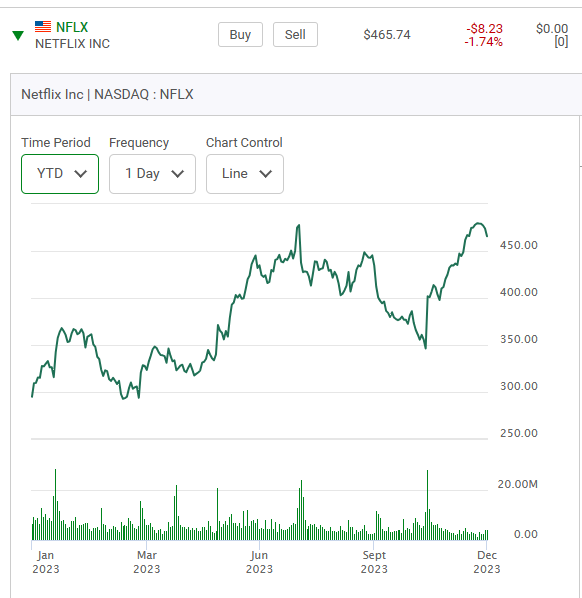Click the [0] shares count text

pos(561,42)
